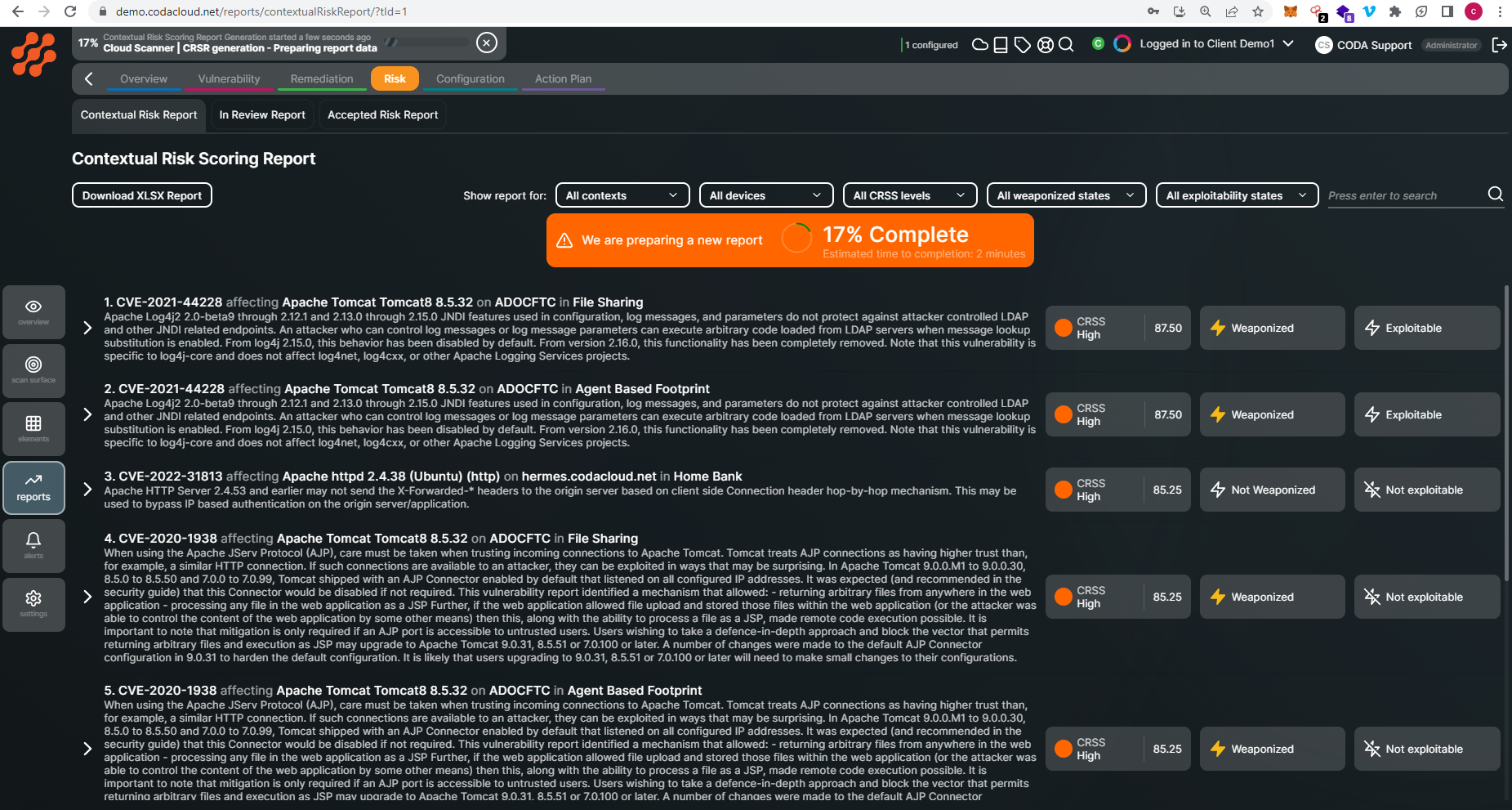Click the 17% Complete progress banner
Image resolution: width=1512 pixels, height=810 pixels.
tap(790, 240)
